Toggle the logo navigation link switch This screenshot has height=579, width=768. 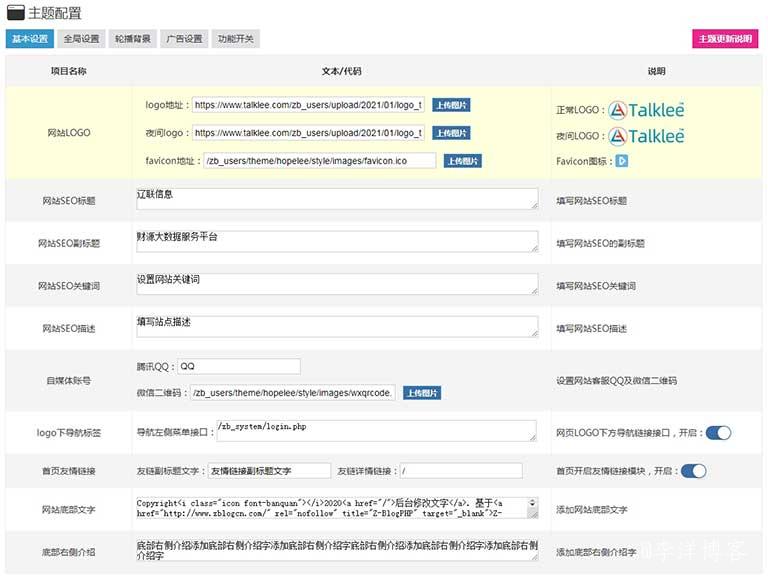718,433
